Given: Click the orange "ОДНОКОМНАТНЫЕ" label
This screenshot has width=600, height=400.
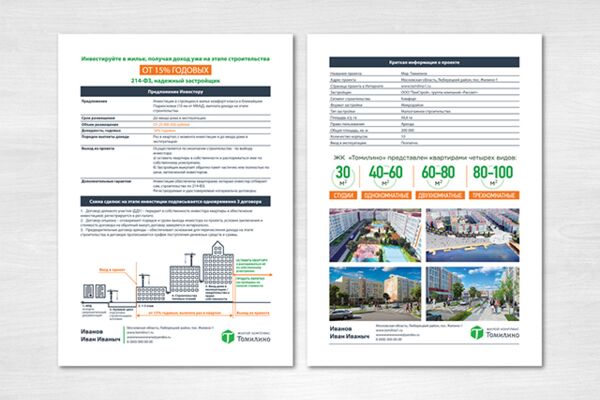Looking at the screenshot, I should [386, 195].
